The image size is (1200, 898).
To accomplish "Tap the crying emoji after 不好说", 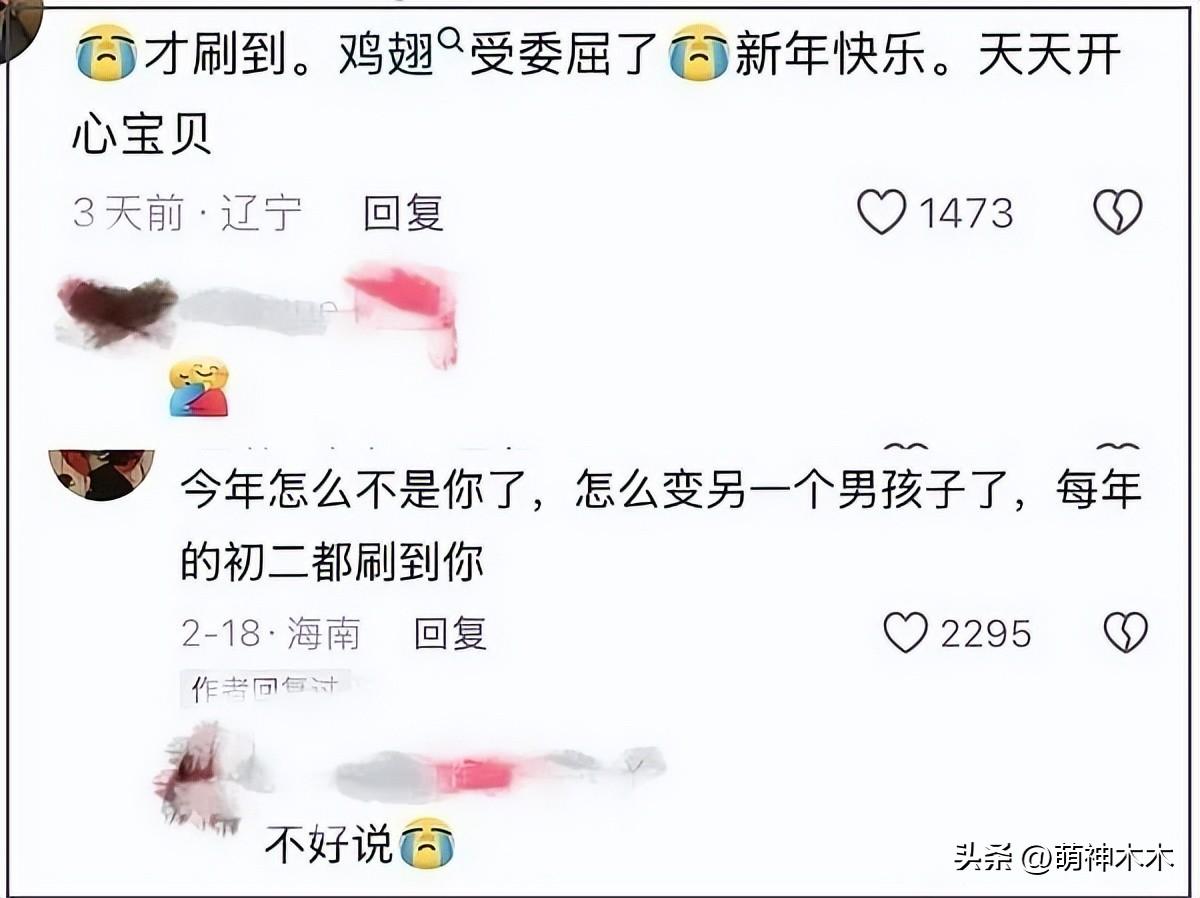I will (x=427, y=843).
